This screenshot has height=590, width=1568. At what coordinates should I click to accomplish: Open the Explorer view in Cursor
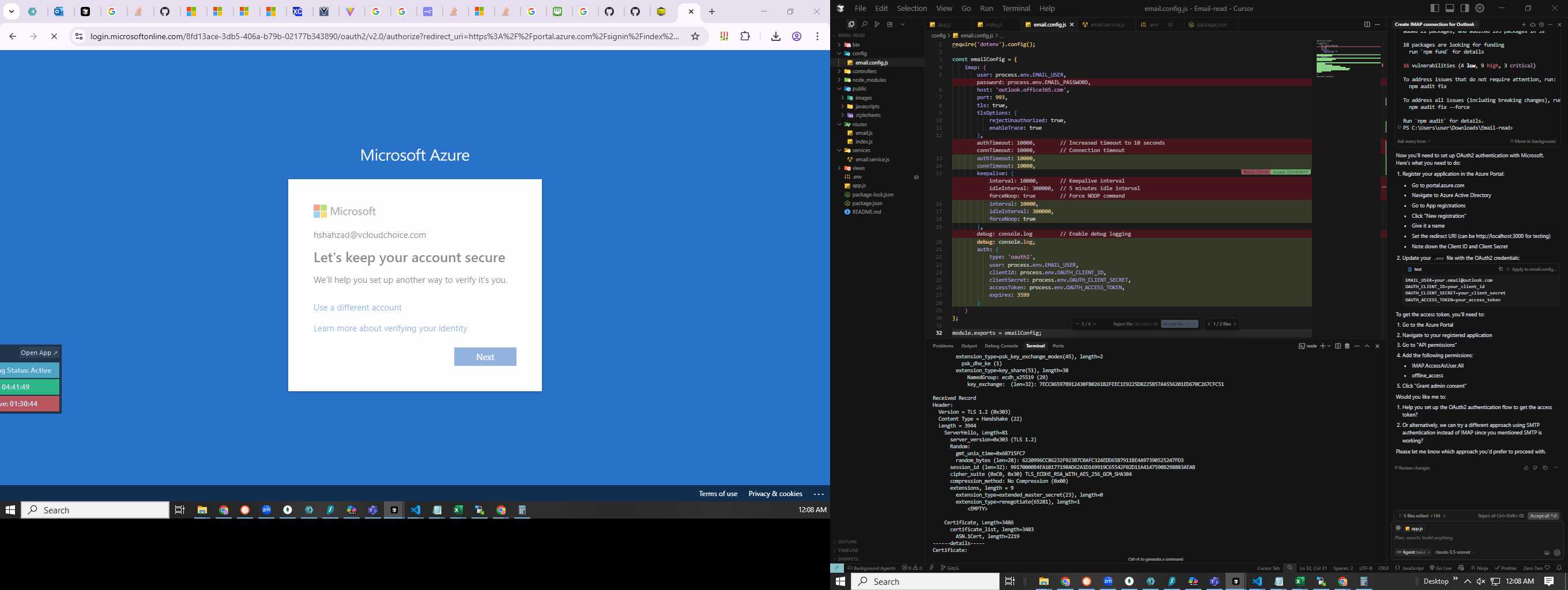click(x=851, y=24)
